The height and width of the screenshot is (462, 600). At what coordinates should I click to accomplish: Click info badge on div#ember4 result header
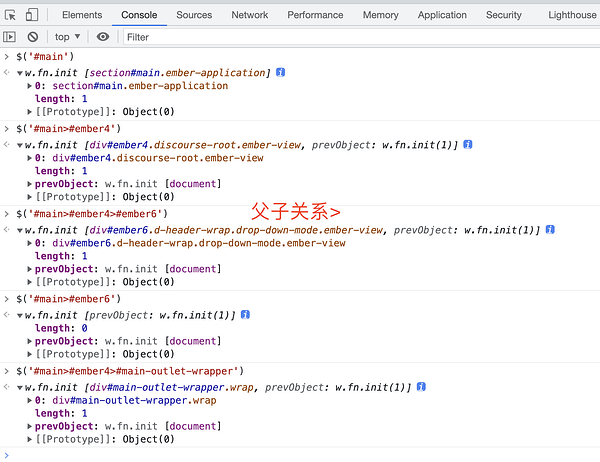(468, 144)
